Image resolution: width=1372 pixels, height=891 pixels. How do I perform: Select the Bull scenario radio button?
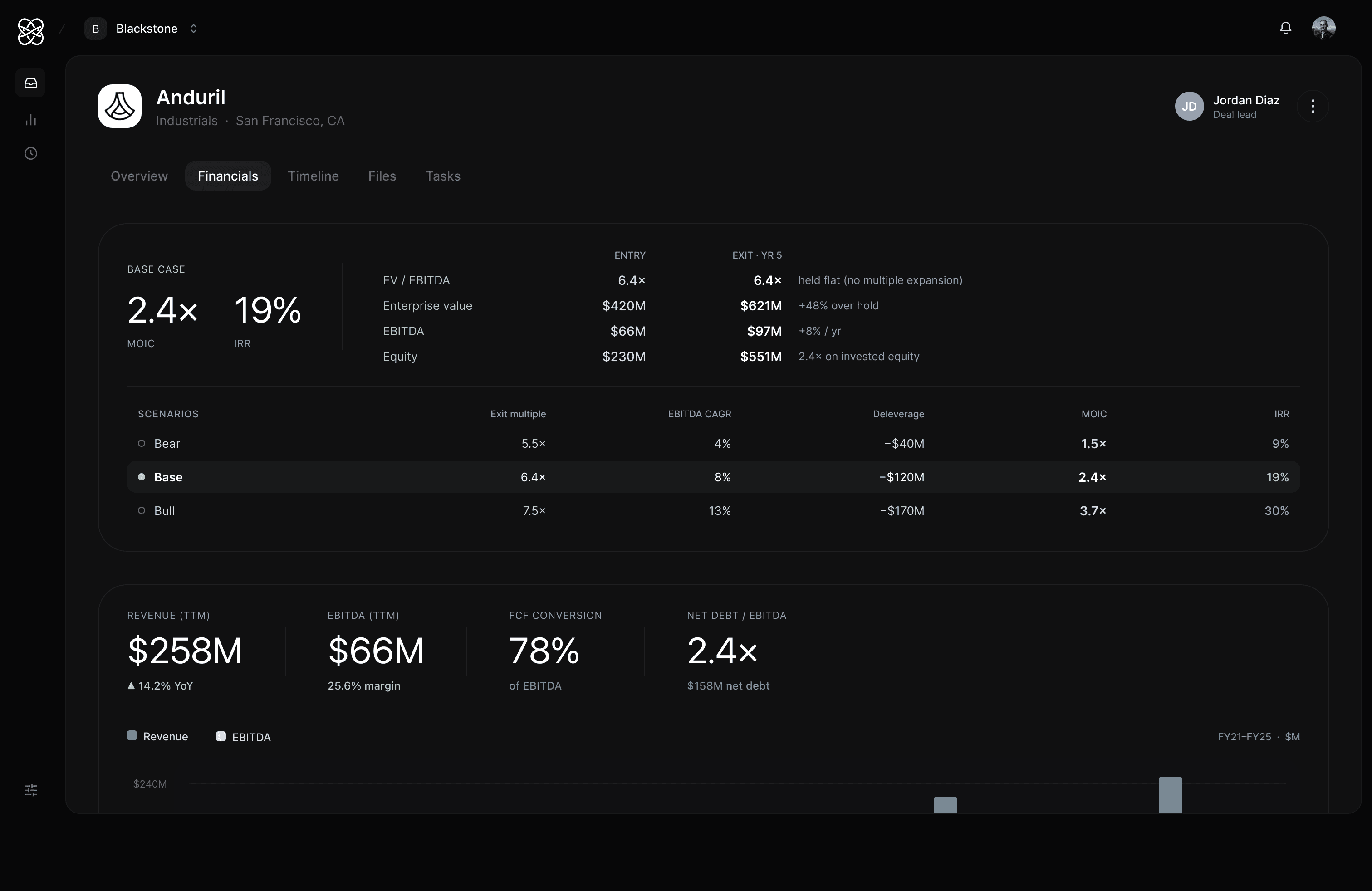[141, 511]
